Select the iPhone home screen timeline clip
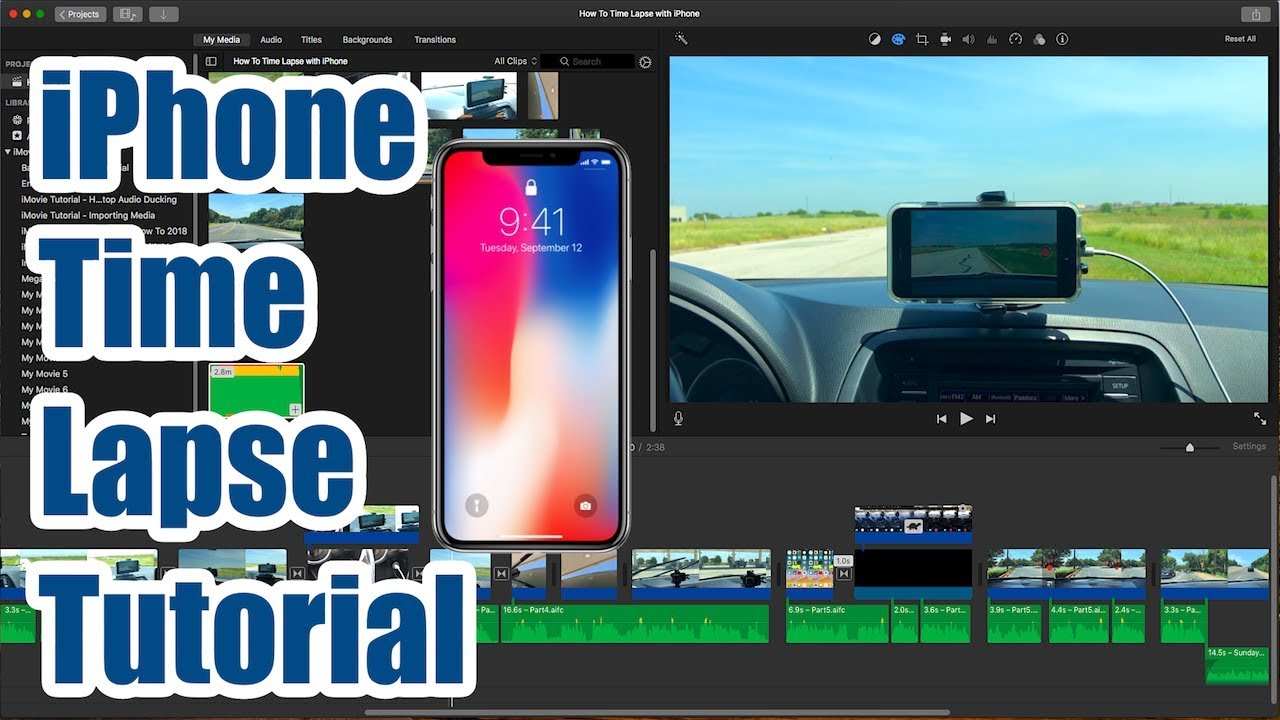The height and width of the screenshot is (720, 1280). point(809,573)
